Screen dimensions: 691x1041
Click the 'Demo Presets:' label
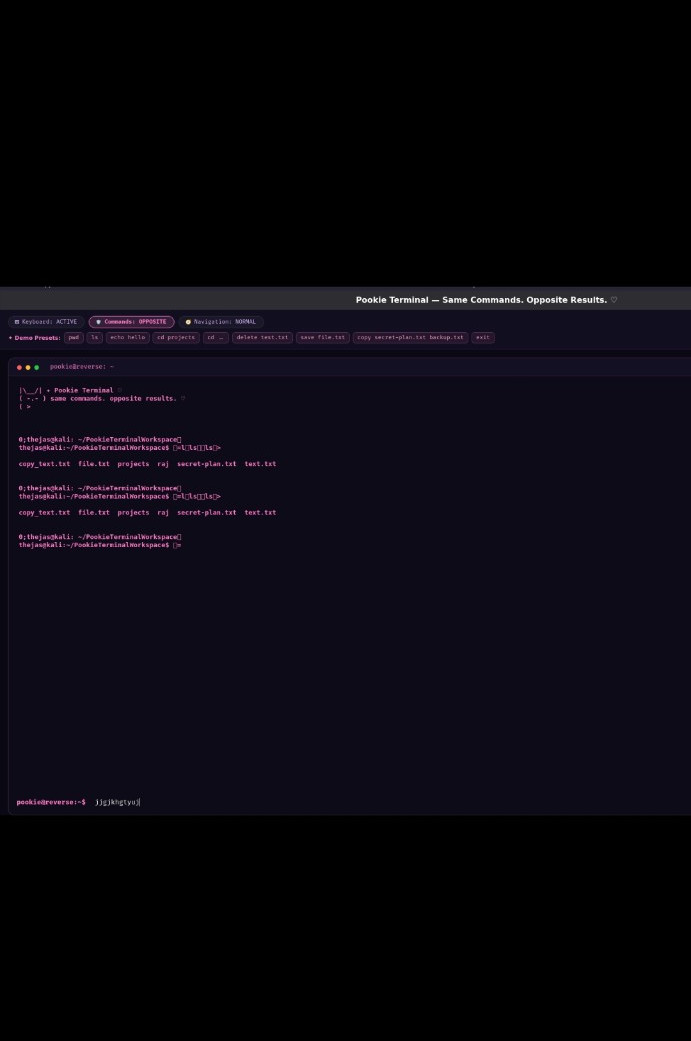click(x=35, y=338)
